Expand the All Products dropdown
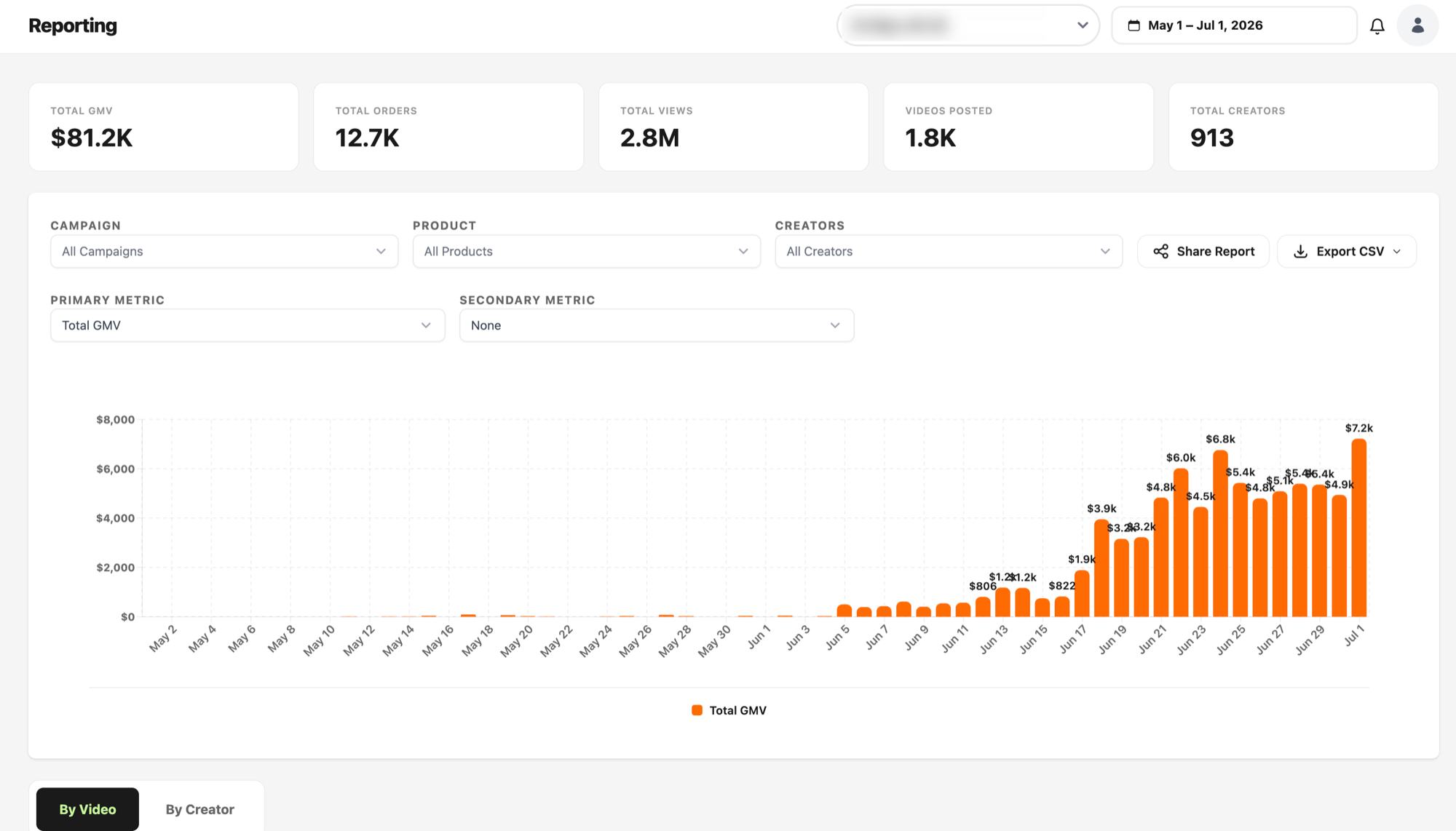The height and width of the screenshot is (831, 1456). [586, 251]
